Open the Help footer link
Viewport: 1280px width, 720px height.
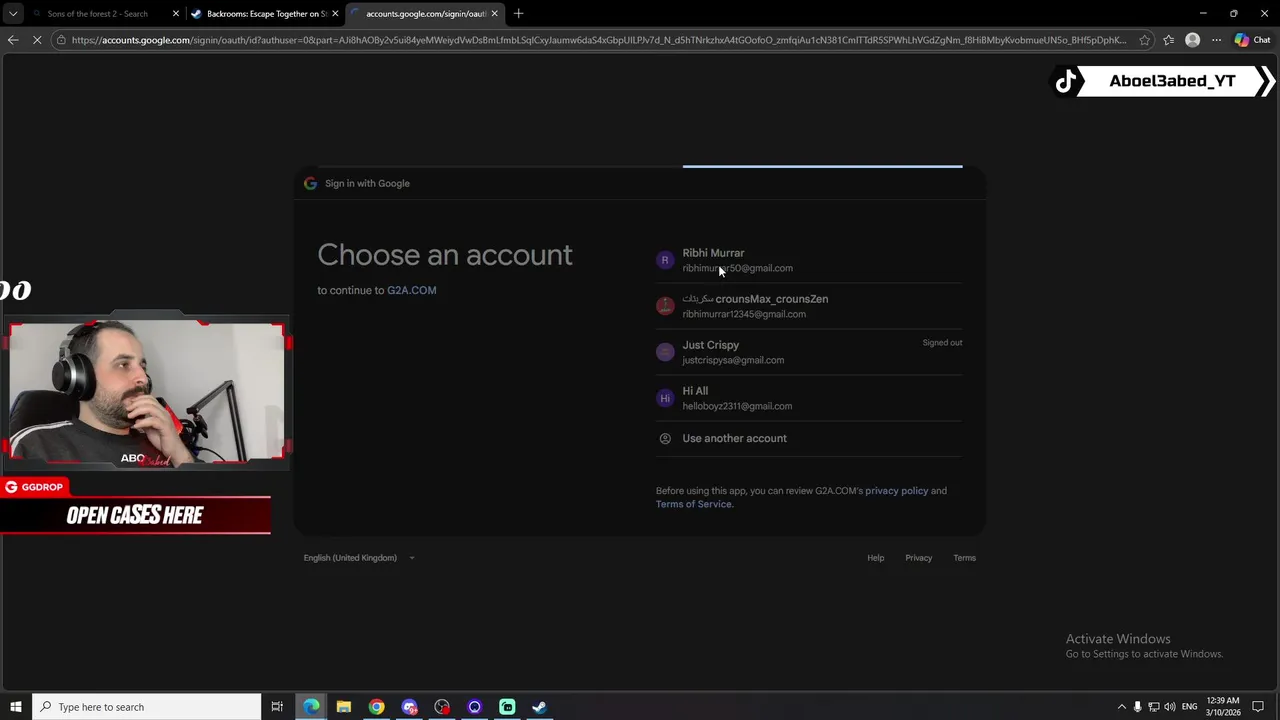tap(875, 558)
